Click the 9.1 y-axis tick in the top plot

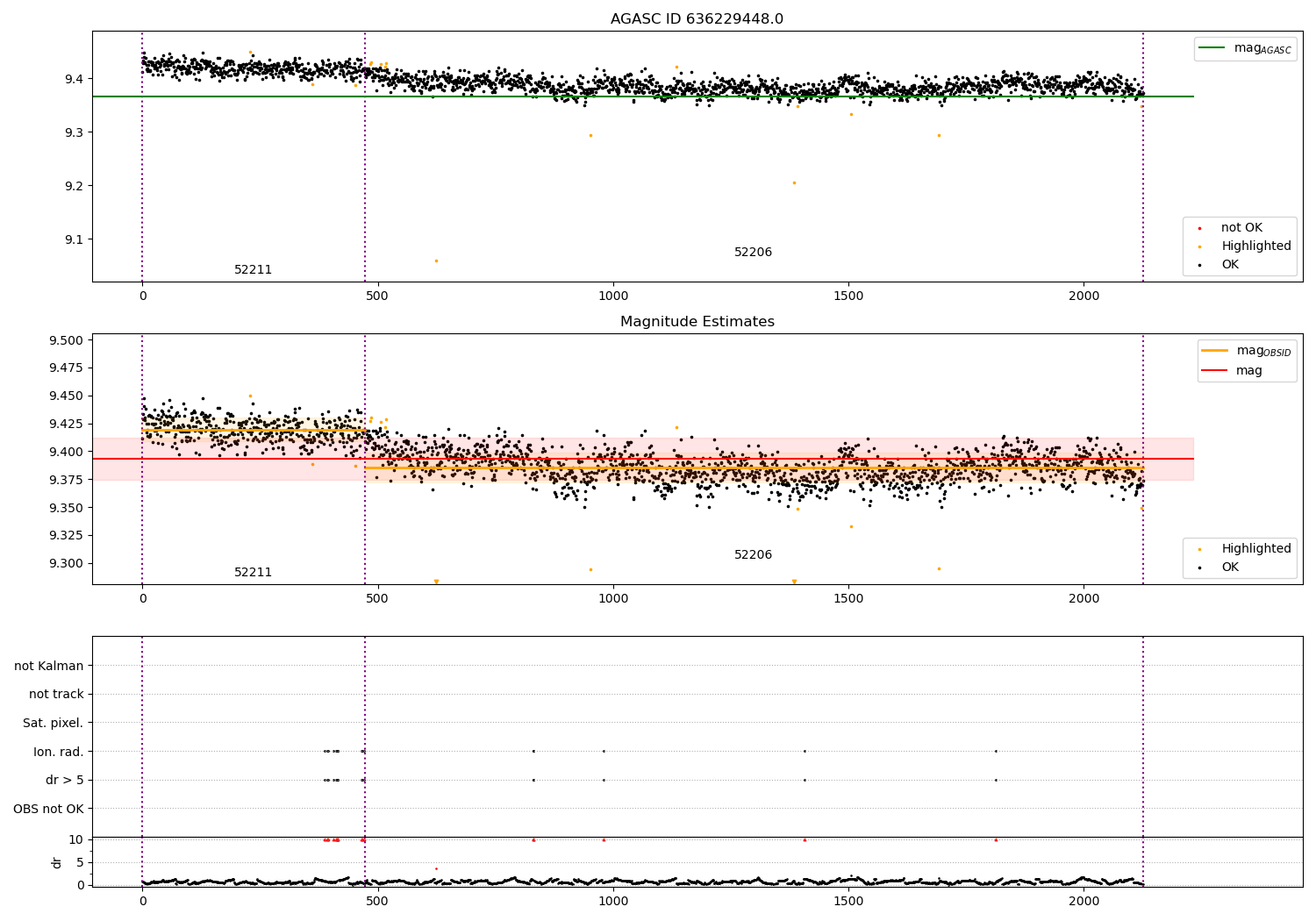(x=72, y=239)
